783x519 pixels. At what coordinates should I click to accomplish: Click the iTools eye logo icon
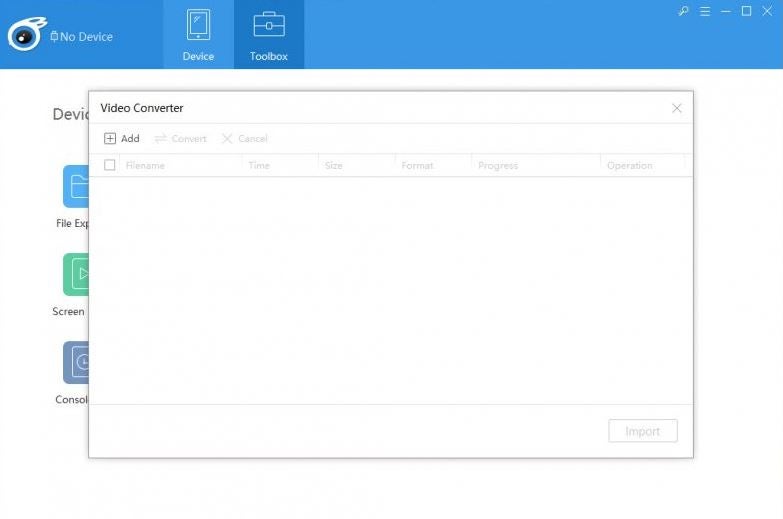(x=27, y=34)
